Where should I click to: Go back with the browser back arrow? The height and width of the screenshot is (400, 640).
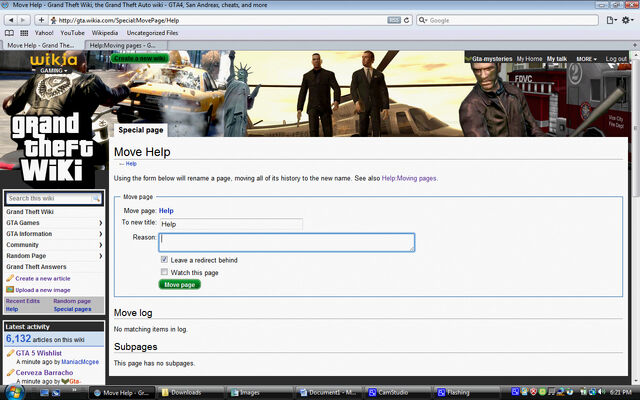(x=11, y=20)
